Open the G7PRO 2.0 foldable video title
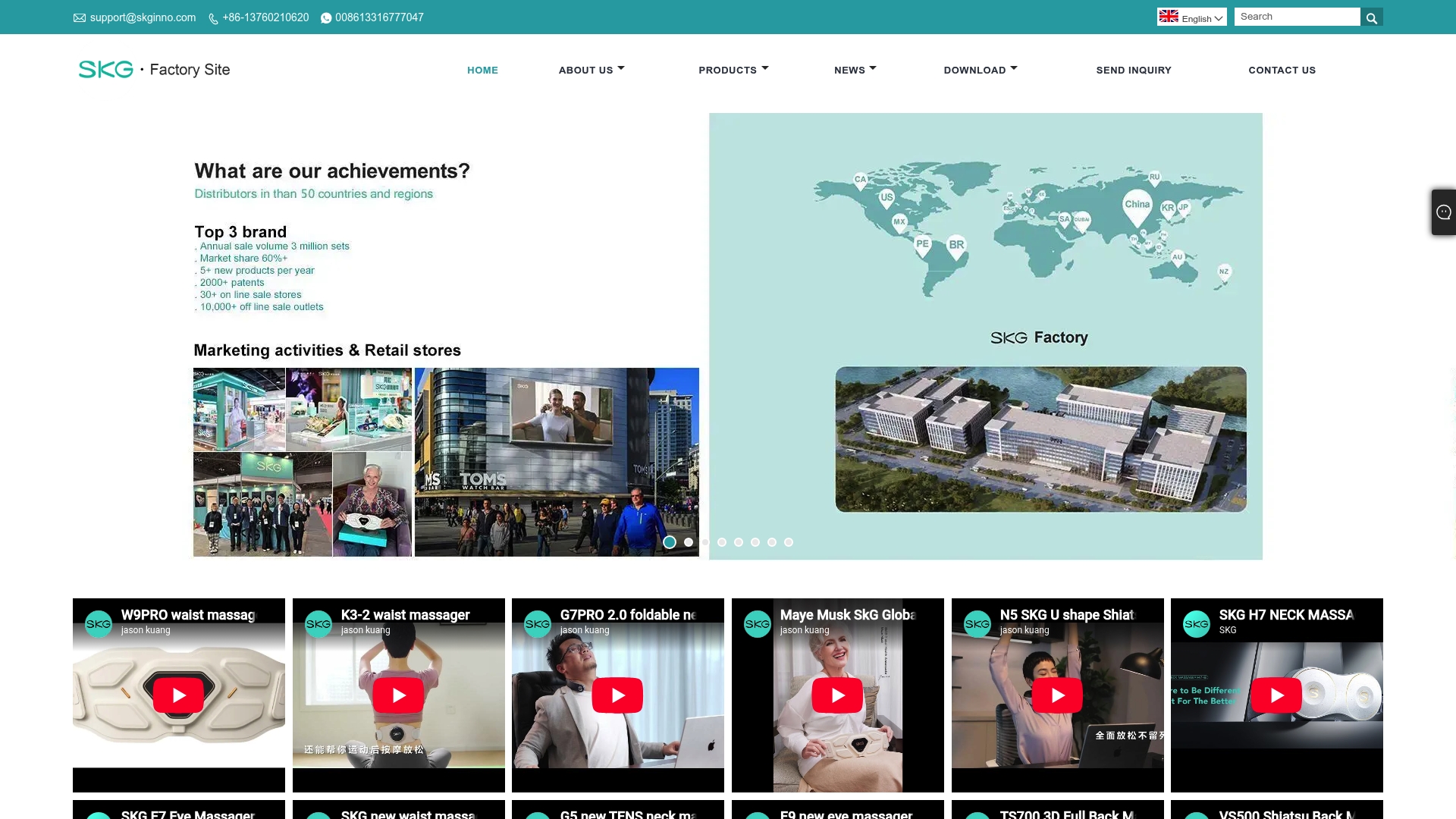Screen dimensions: 1456x819 point(628,615)
